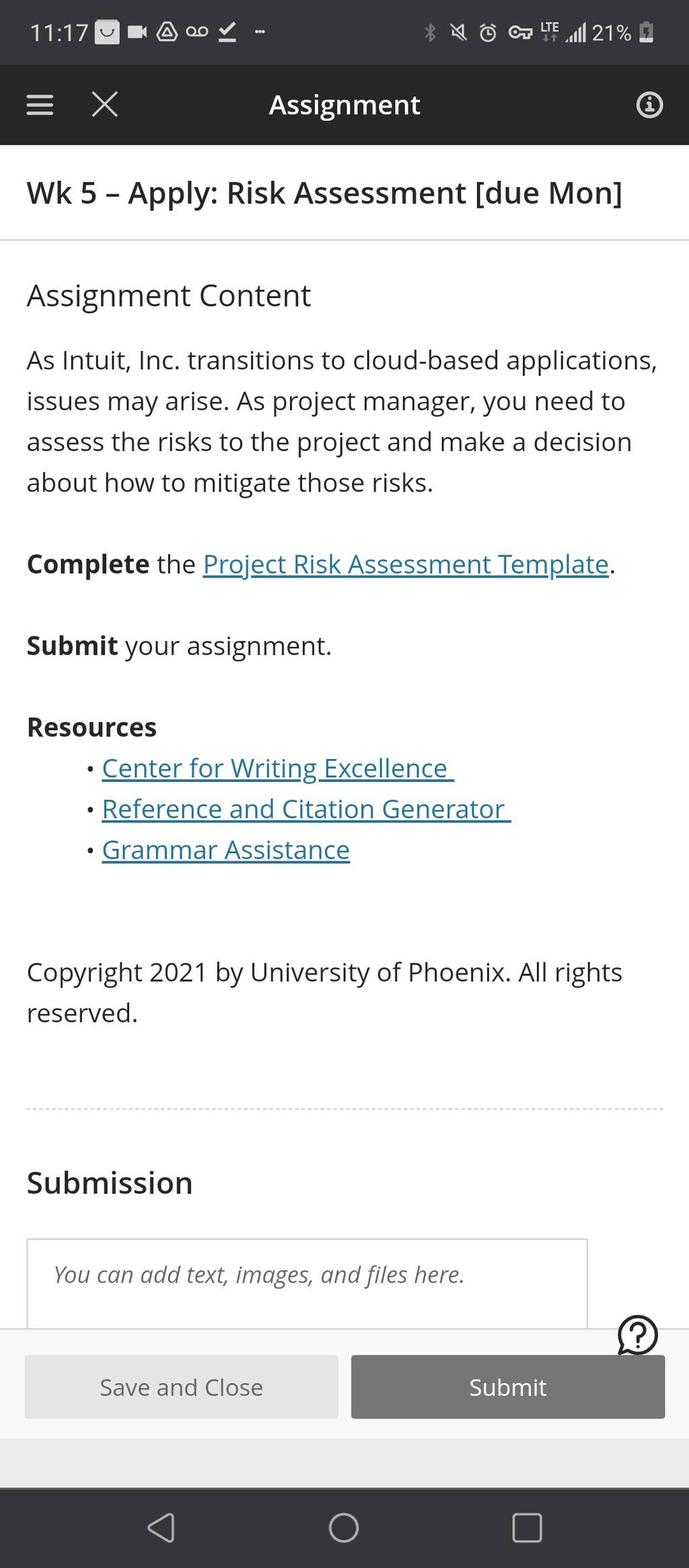Image resolution: width=689 pixels, height=1568 pixels.
Task: Tap the alarm clock status icon
Action: [488, 32]
